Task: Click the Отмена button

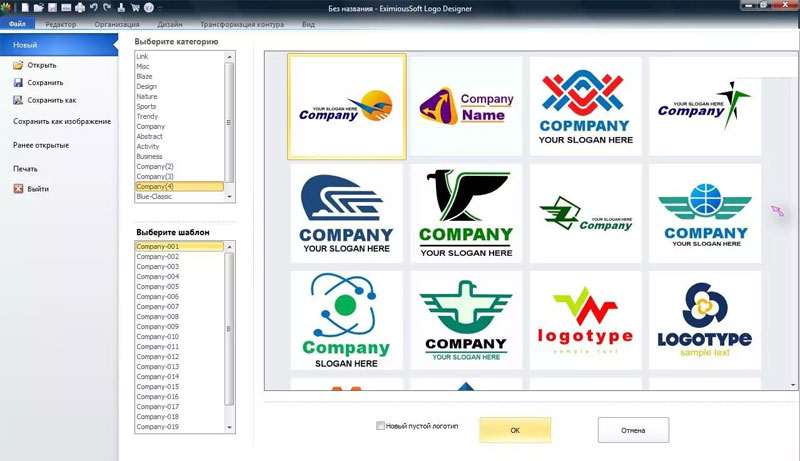Action: [x=633, y=430]
